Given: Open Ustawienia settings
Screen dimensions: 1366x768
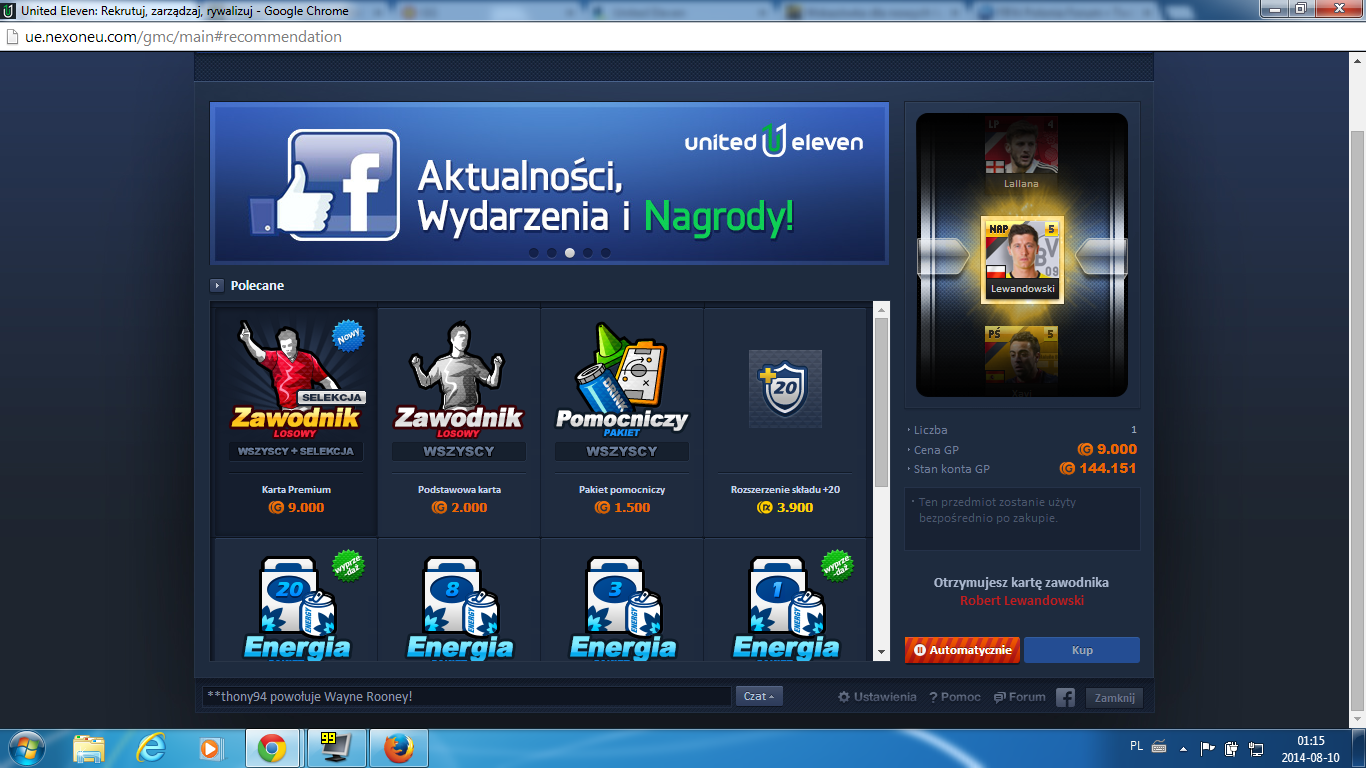Looking at the screenshot, I should coord(877,697).
